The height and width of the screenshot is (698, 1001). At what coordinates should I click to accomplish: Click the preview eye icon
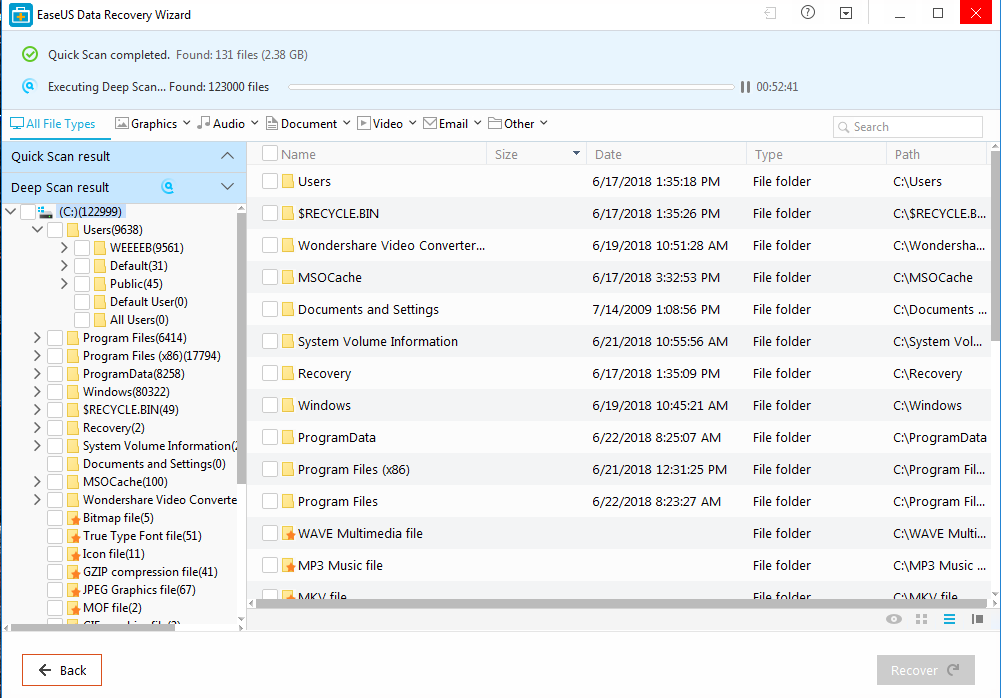(894, 619)
